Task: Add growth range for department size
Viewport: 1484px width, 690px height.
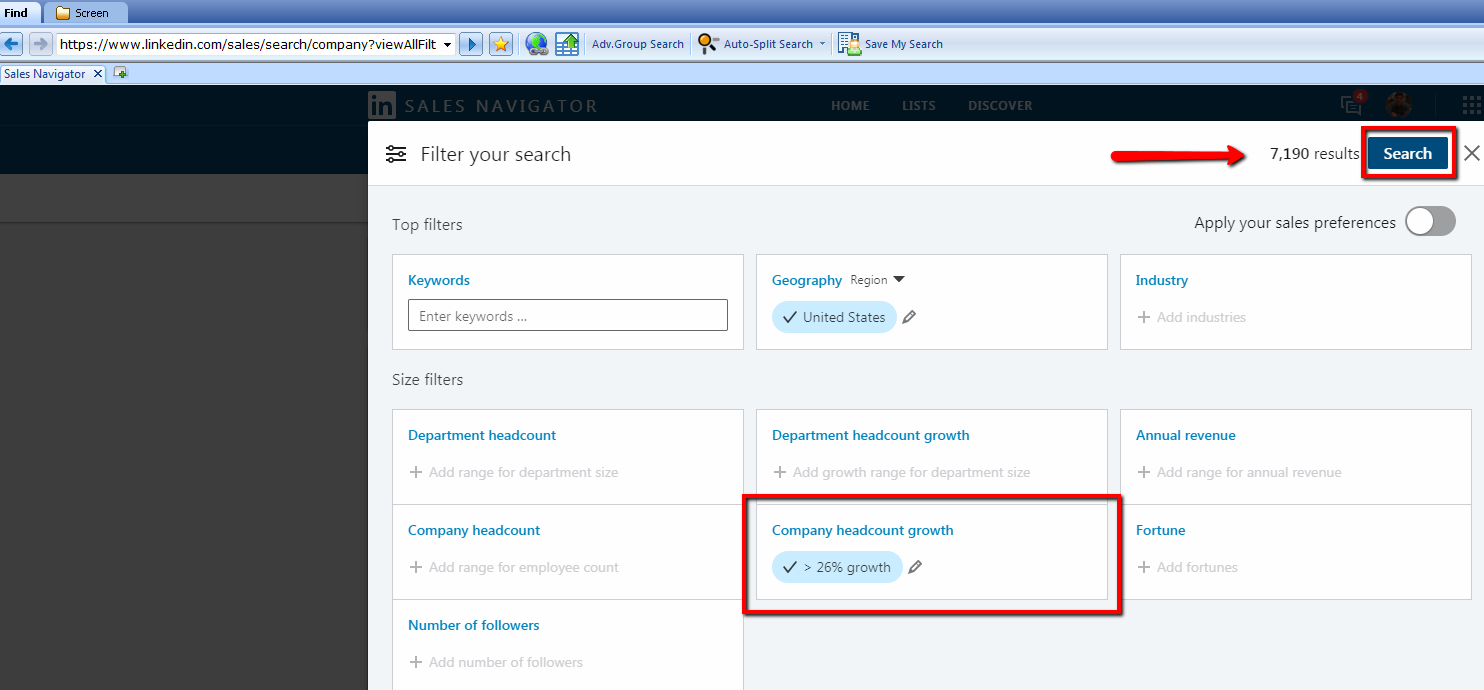Action: coord(902,472)
